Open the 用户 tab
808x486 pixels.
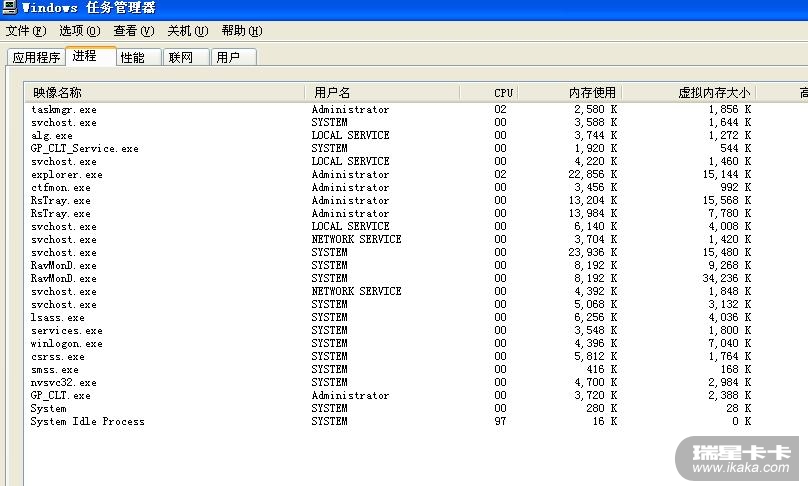click(234, 57)
